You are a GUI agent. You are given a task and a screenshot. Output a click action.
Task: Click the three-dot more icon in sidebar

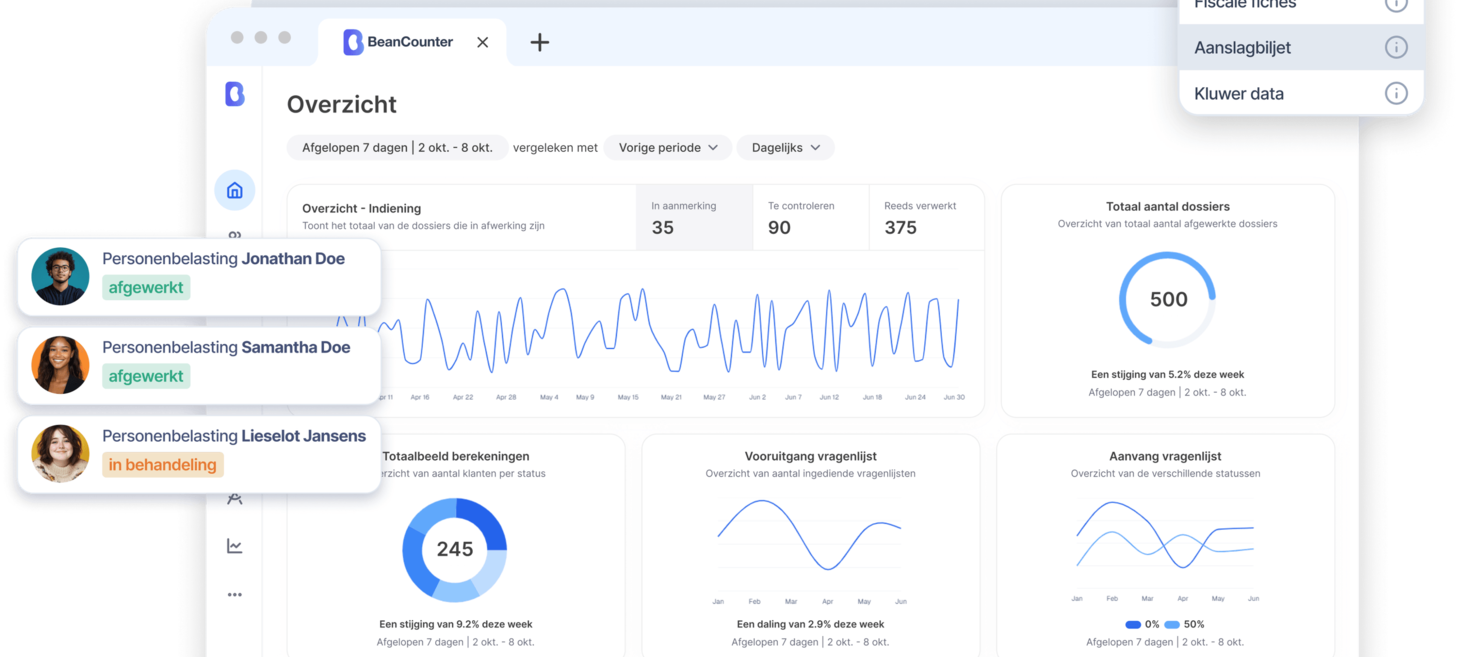[235, 595]
